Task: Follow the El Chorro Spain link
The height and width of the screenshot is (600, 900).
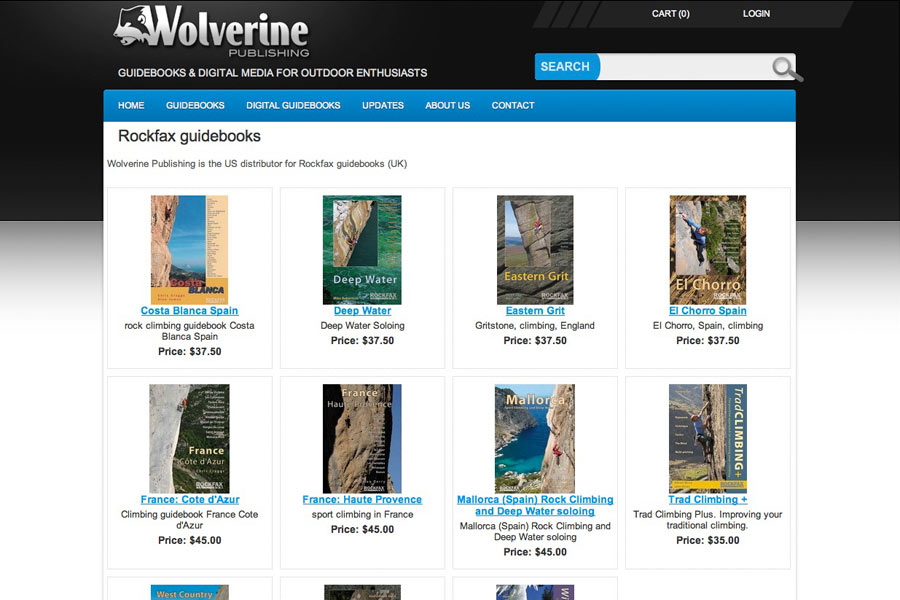Action: point(708,311)
